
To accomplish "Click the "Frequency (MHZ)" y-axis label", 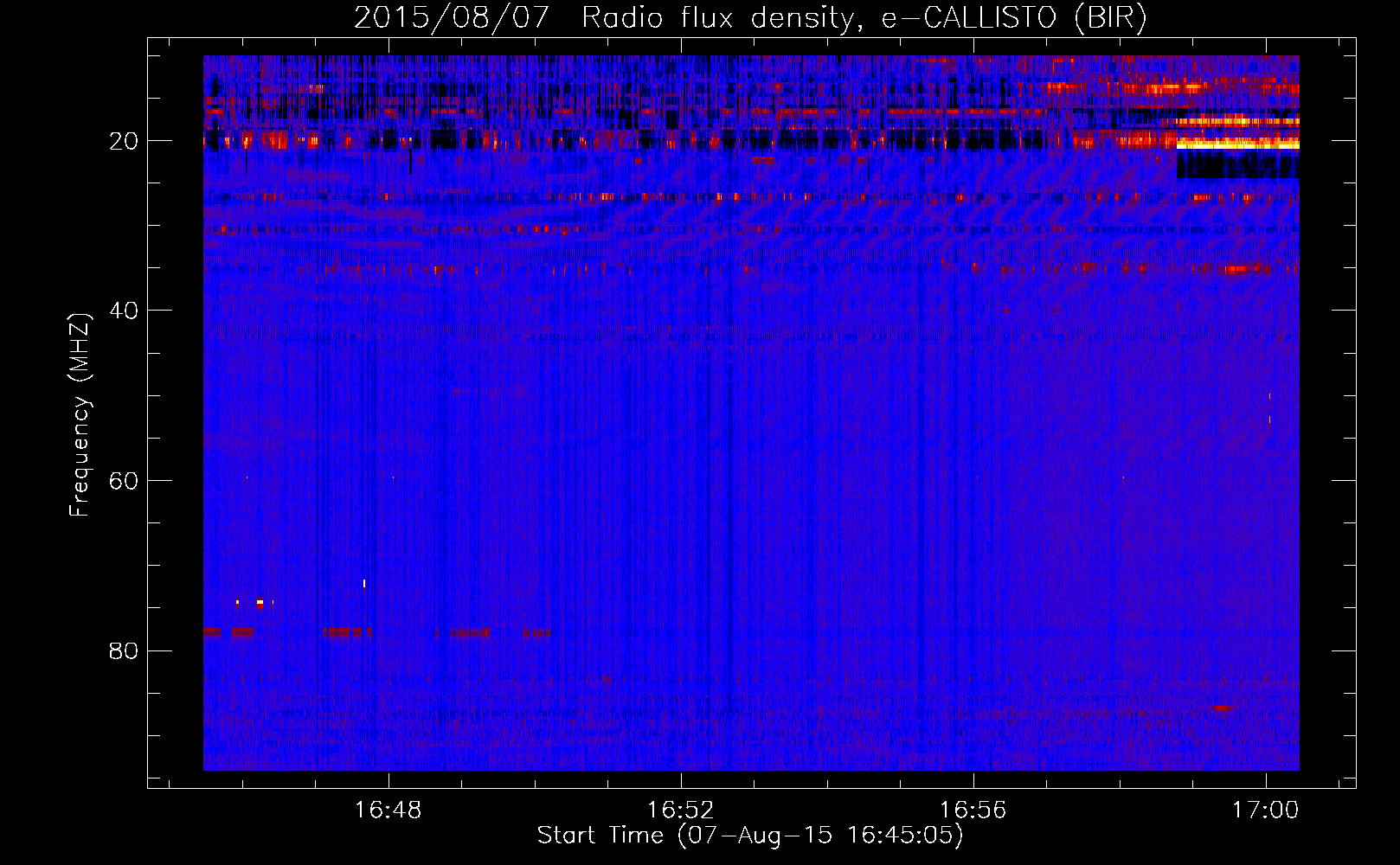I will [x=80, y=415].
